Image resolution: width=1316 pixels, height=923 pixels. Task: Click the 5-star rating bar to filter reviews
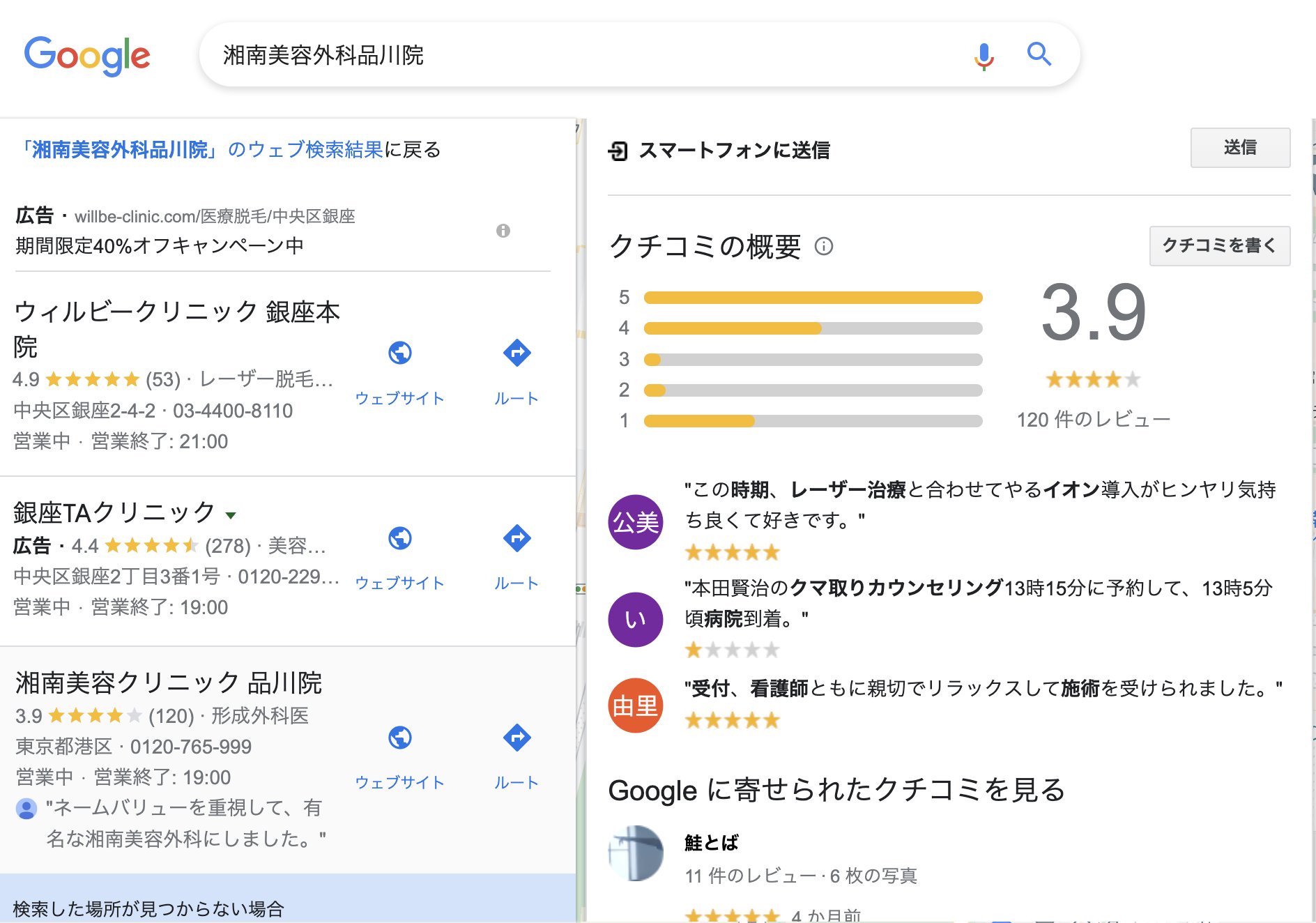pyautogui.click(x=812, y=297)
